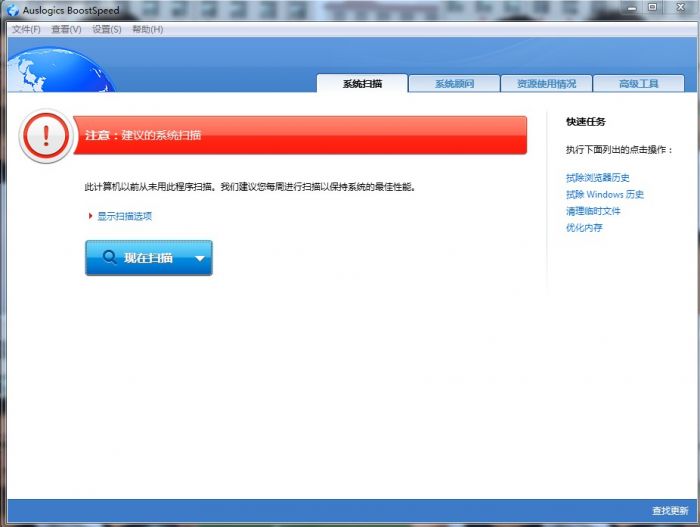Click the 查找更新 link in the footer
The height and width of the screenshot is (527, 700).
click(x=670, y=510)
